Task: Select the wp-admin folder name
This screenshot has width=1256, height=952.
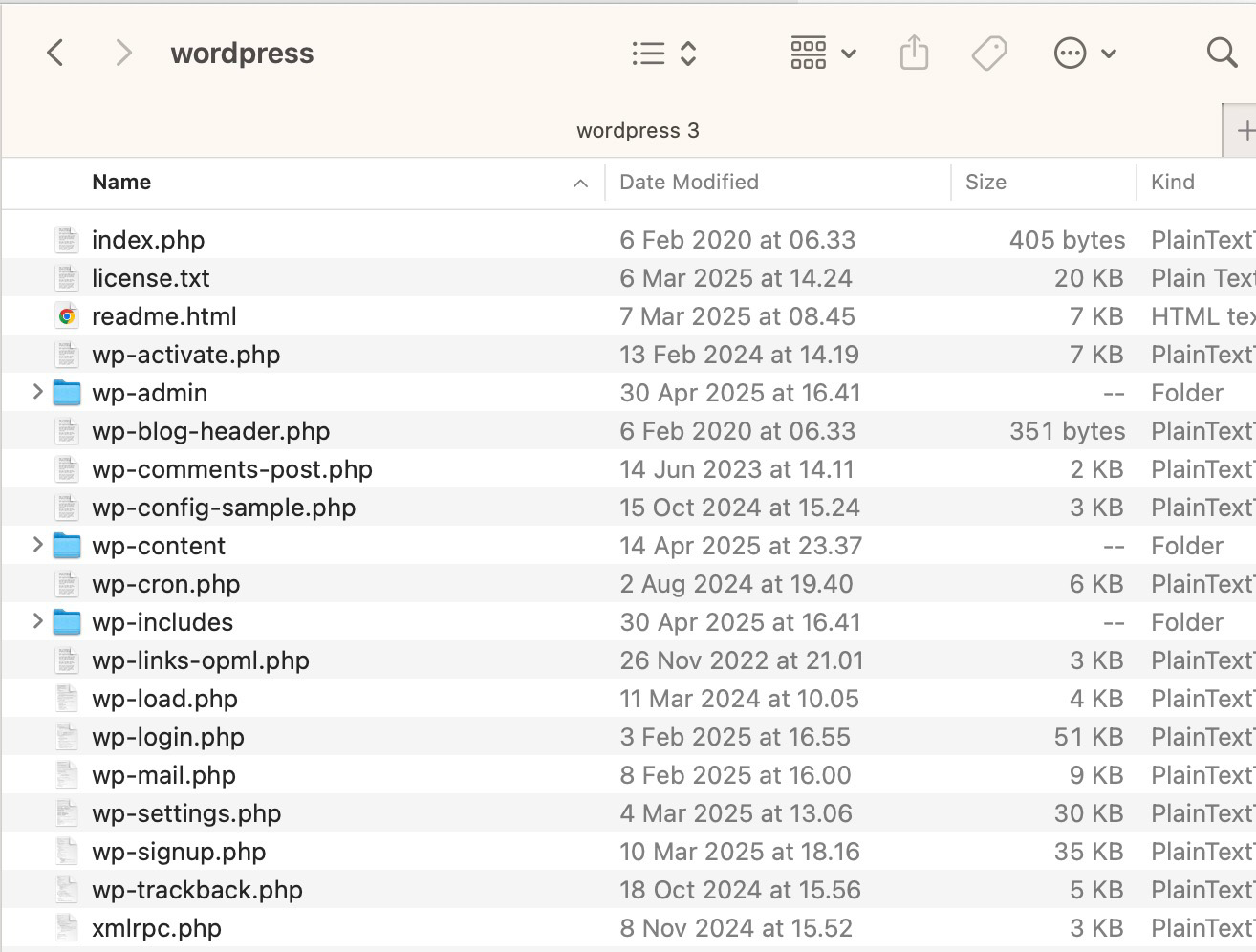Action: (150, 393)
